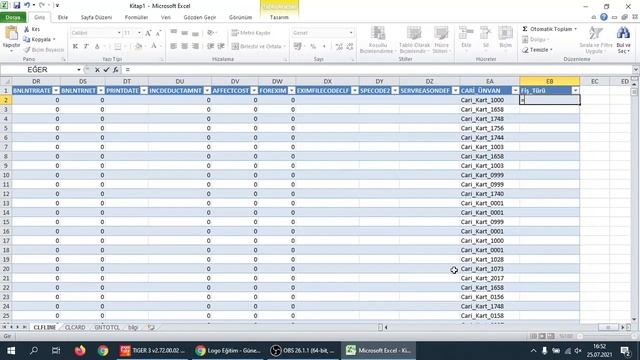Switch to the Tasarım tab
This screenshot has width=640, height=360.
pos(279,18)
